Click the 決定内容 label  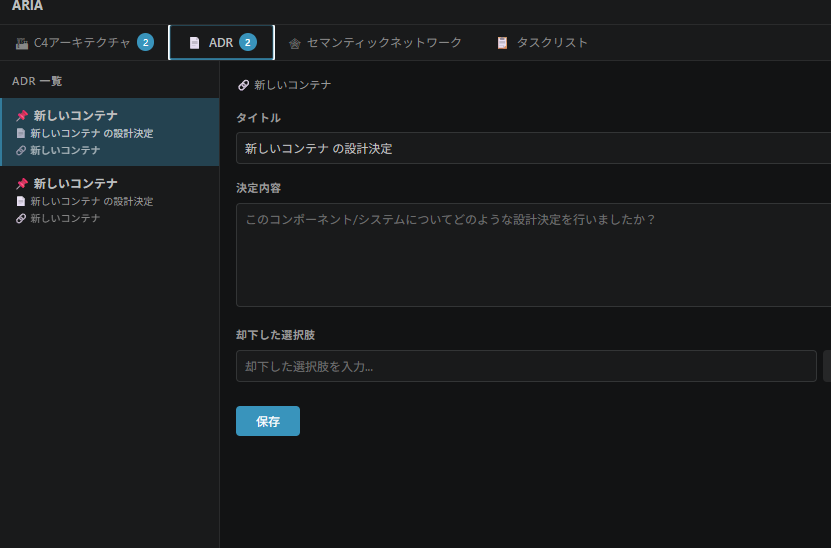click(x=259, y=188)
